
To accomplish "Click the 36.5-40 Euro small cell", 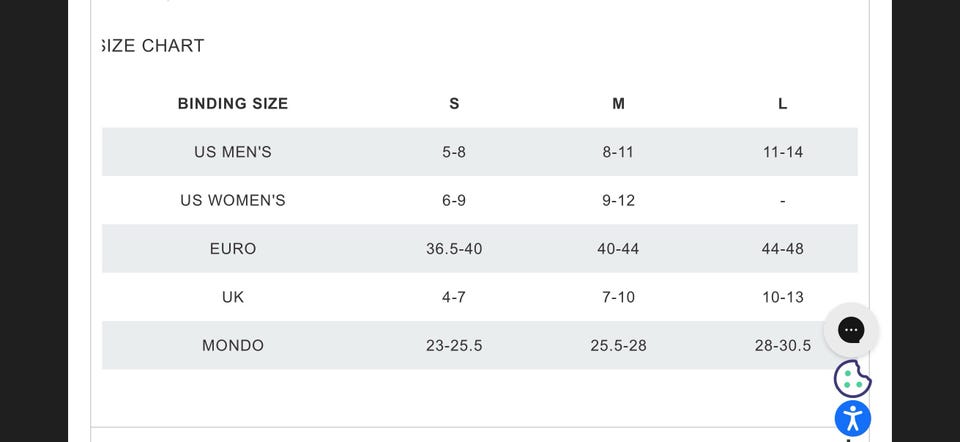I will click(x=454, y=249).
